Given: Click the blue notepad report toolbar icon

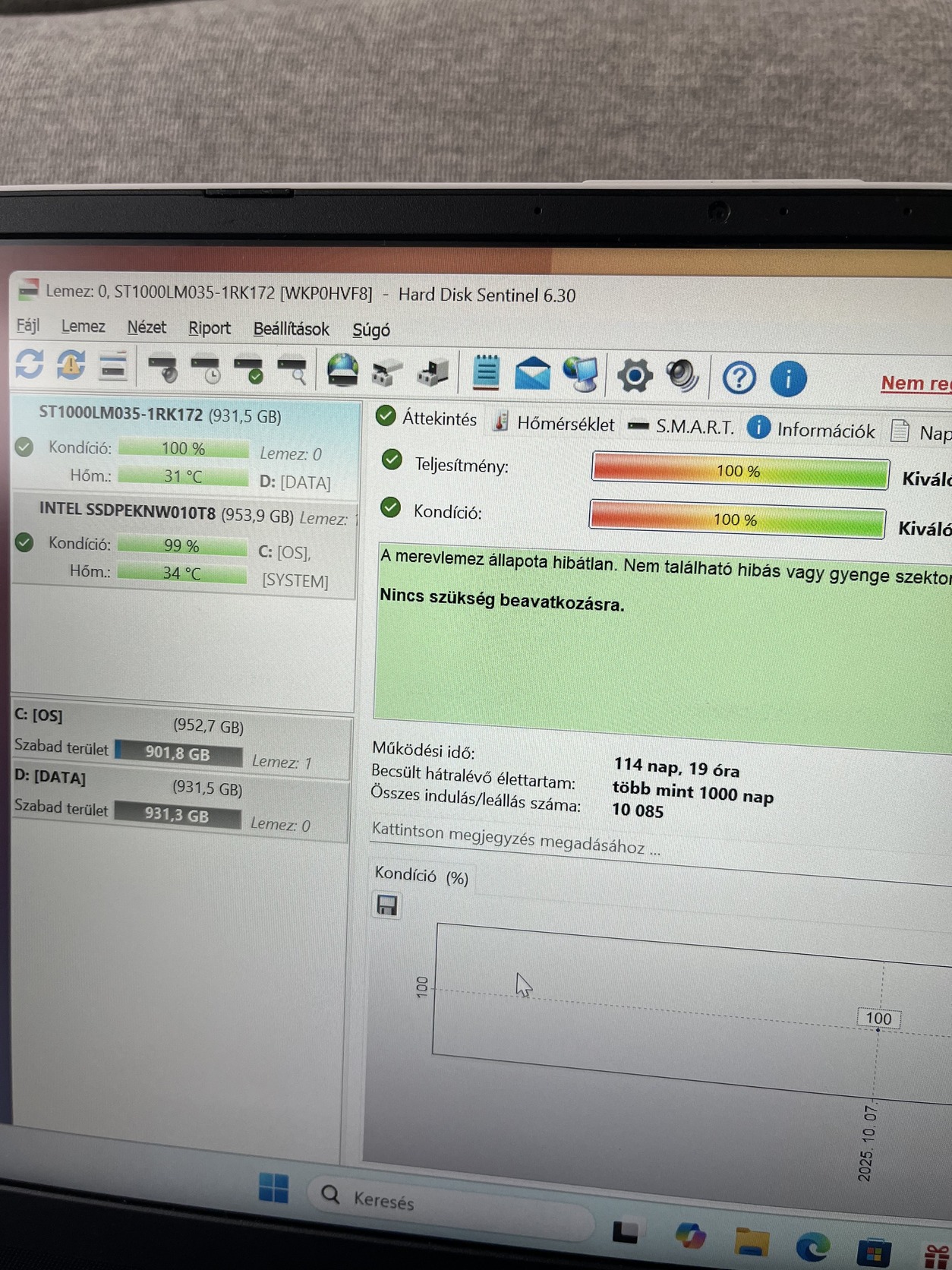Looking at the screenshot, I should pos(486,373).
